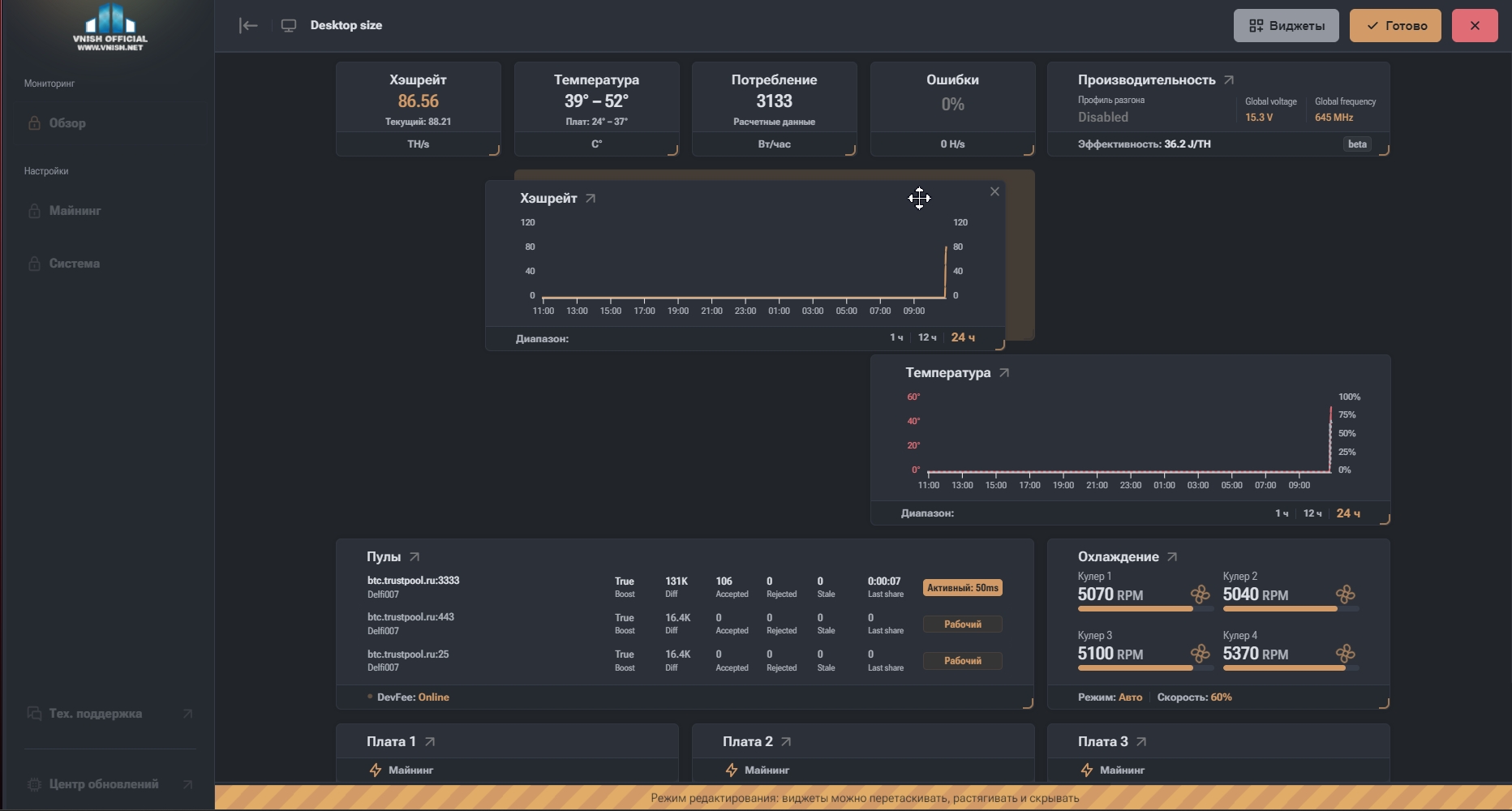Click external arrow next to Центр обновлений
The height and width of the screenshot is (811, 1512).
pyautogui.click(x=187, y=784)
